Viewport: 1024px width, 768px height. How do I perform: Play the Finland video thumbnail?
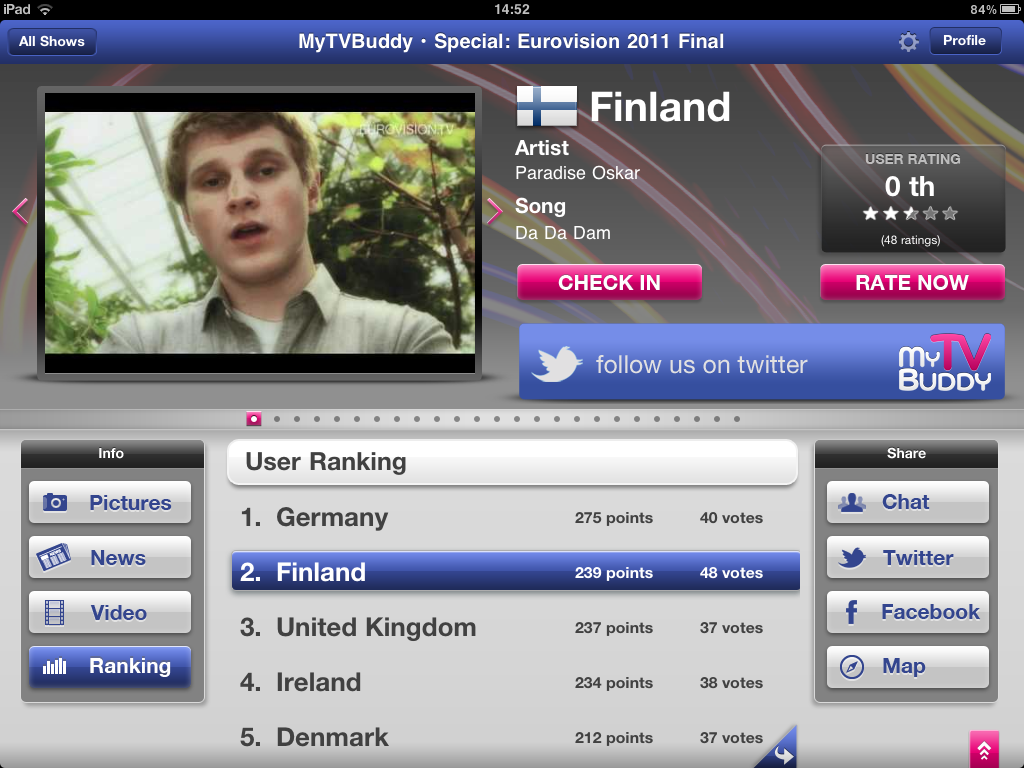point(260,233)
